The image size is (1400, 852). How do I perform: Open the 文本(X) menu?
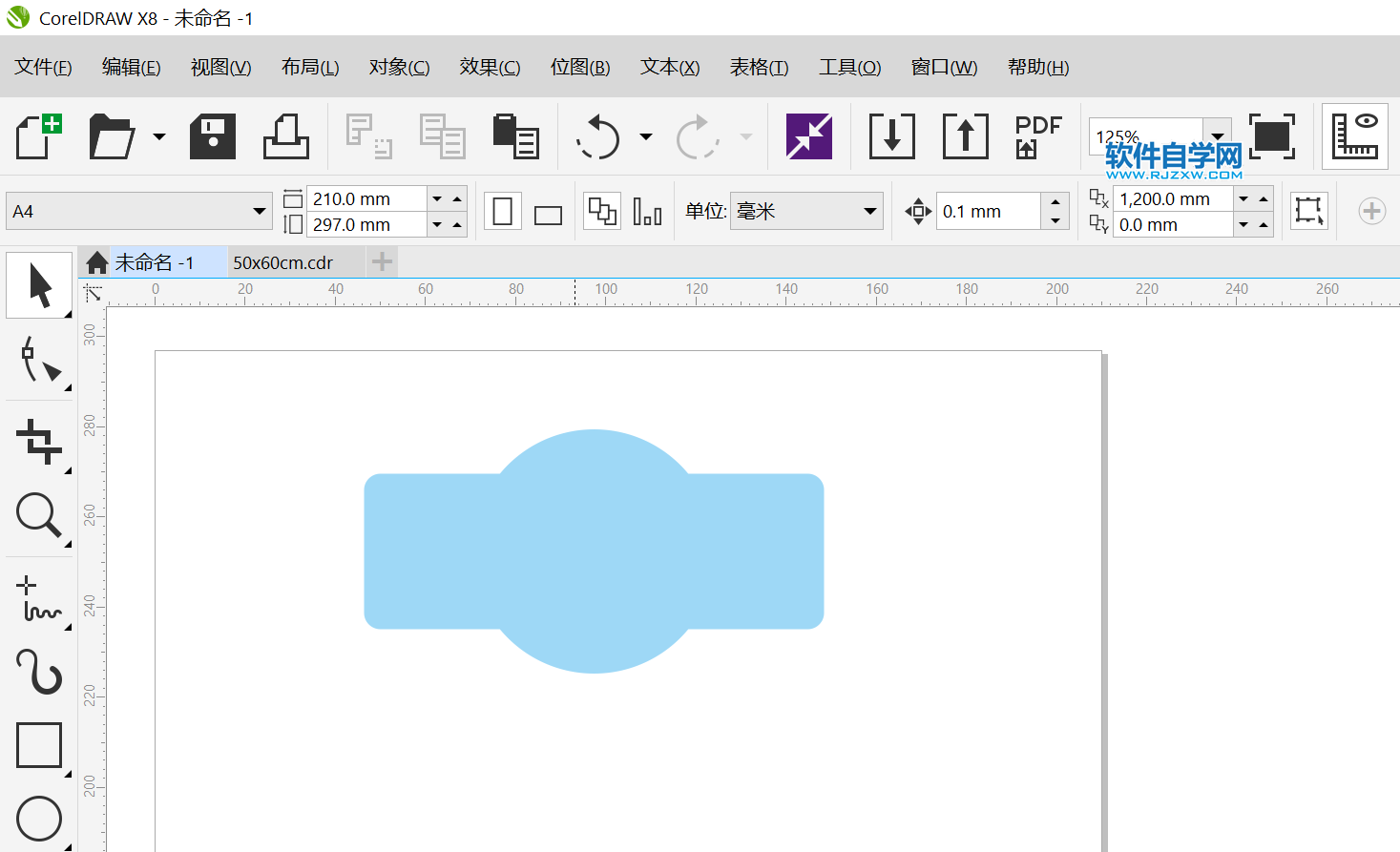pyautogui.click(x=670, y=67)
